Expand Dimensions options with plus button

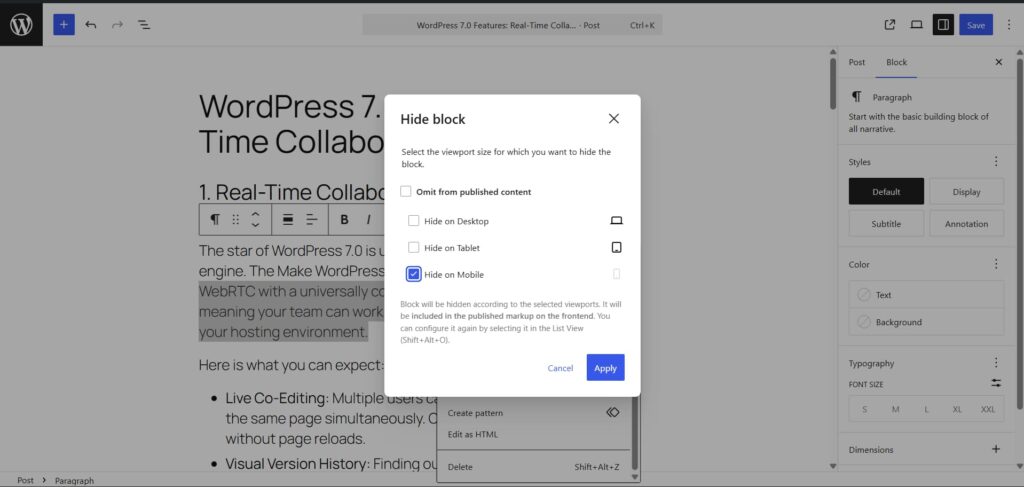click(x=995, y=449)
